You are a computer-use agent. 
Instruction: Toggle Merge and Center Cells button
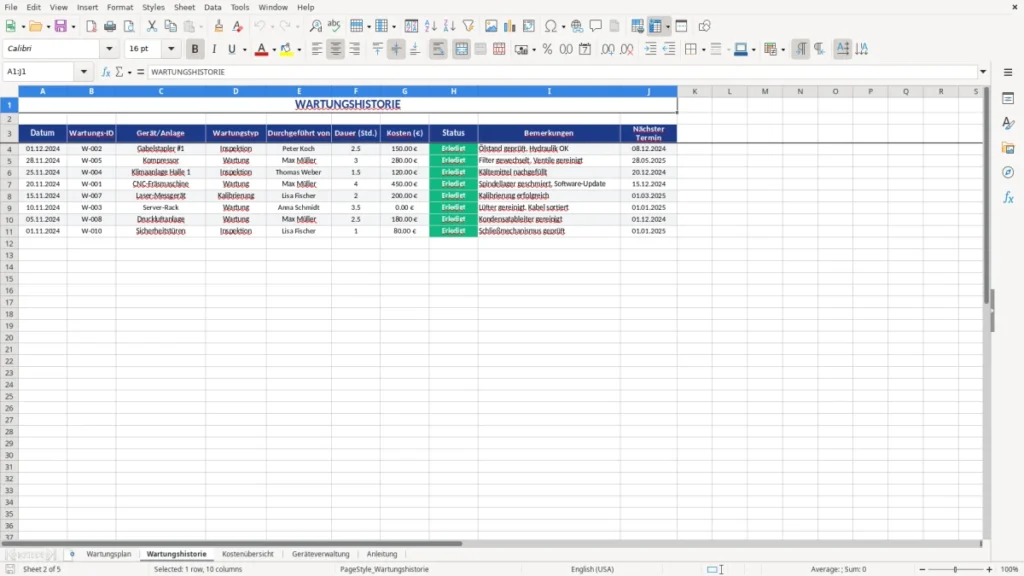pyautogui.click(x=461, y=49)
